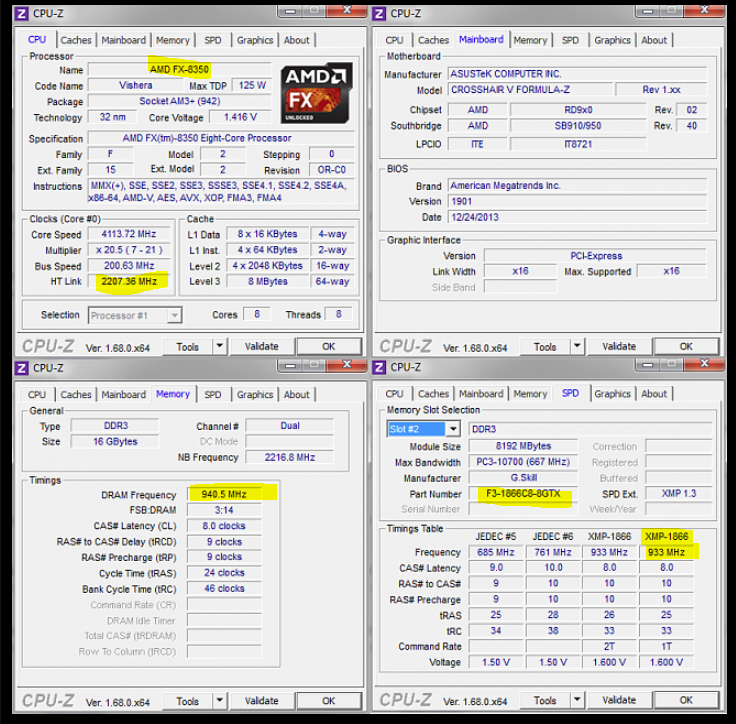Click the CPU-Z logo icon in Memory window title bar
The width and height of the screenshot is (736, 724).
(21, 368)
